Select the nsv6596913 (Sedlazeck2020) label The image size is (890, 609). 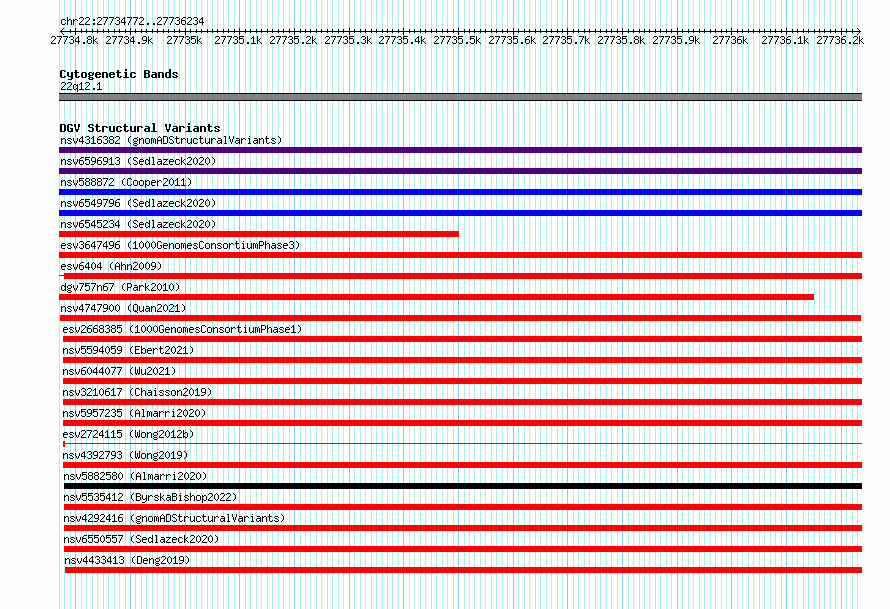click(138, 161)
